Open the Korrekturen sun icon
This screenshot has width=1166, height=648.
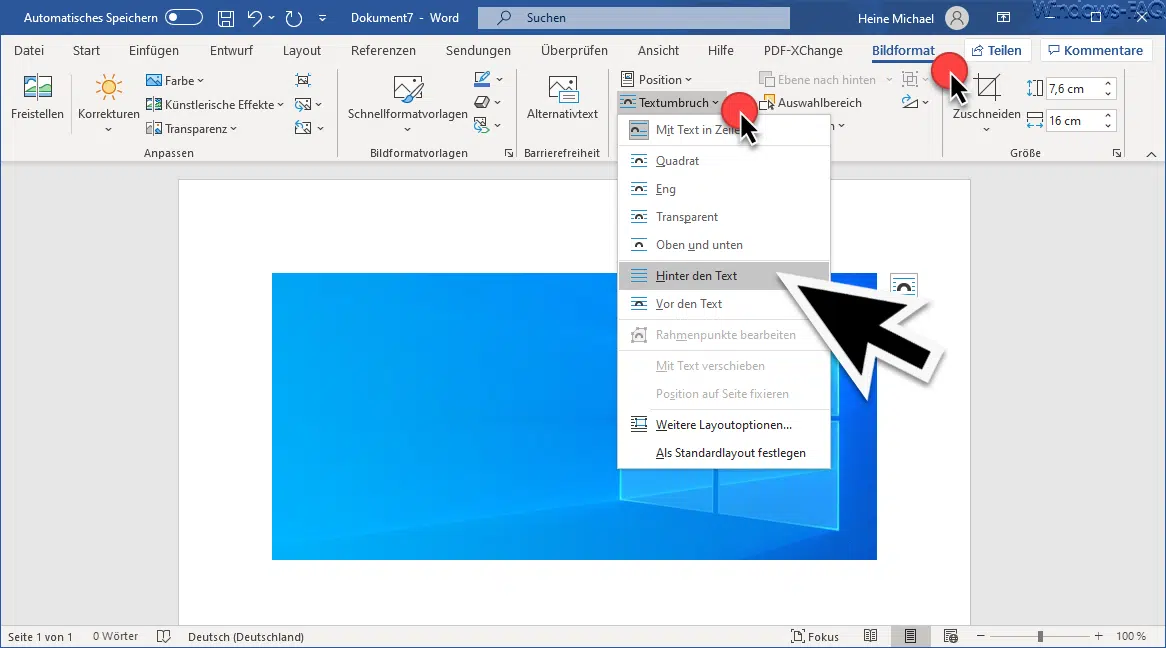click(x=109, y=88)
